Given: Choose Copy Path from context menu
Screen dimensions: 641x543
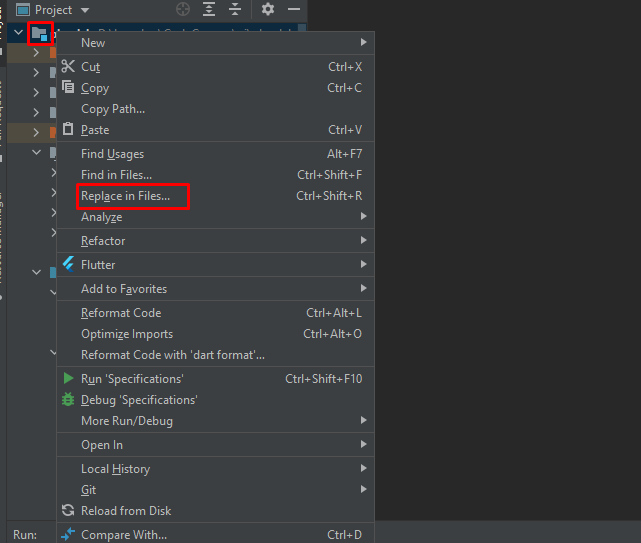Looking at the screenshot, I should click(x=113, y=109).
